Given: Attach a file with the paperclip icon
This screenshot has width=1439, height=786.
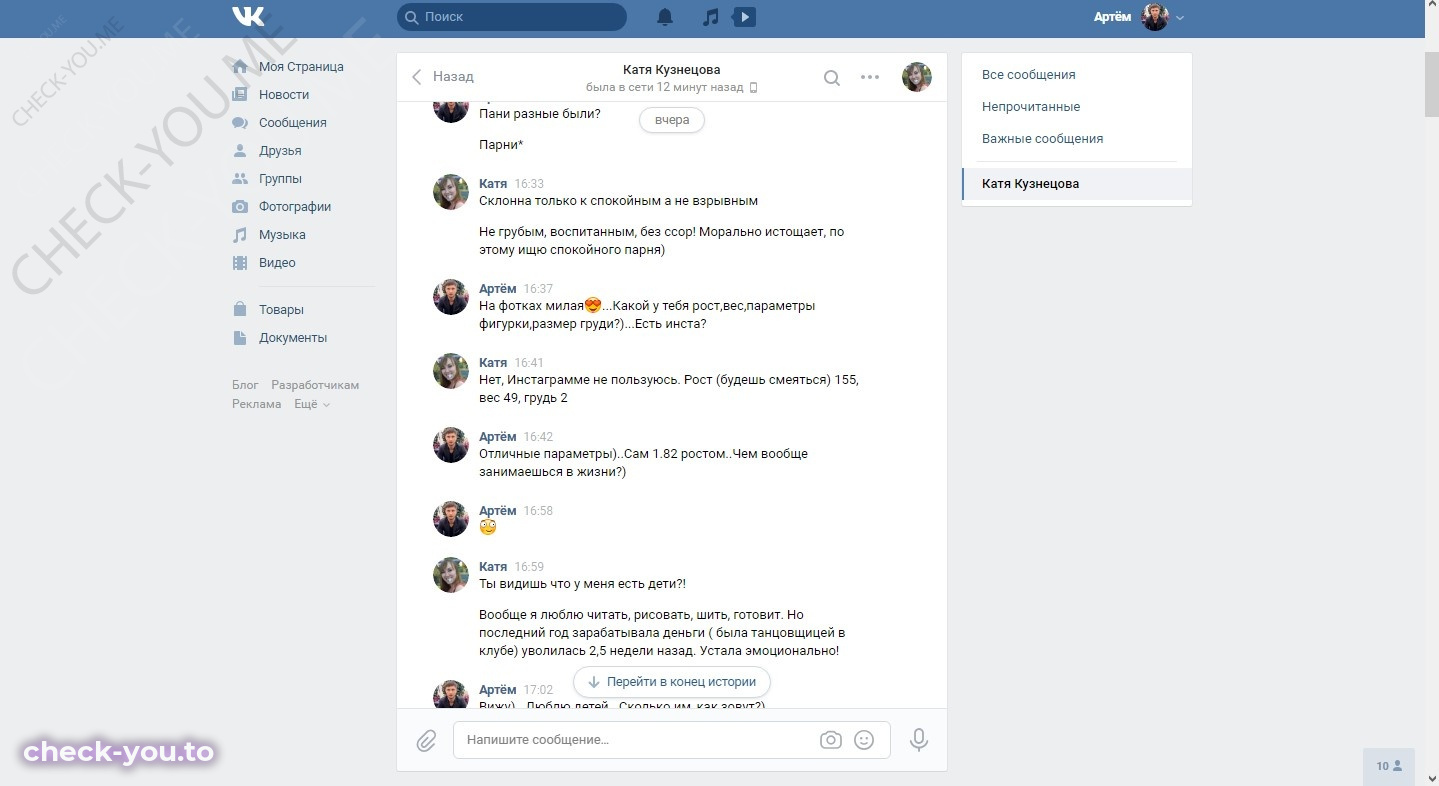Looking at the screenshot, I should (427, 740).
